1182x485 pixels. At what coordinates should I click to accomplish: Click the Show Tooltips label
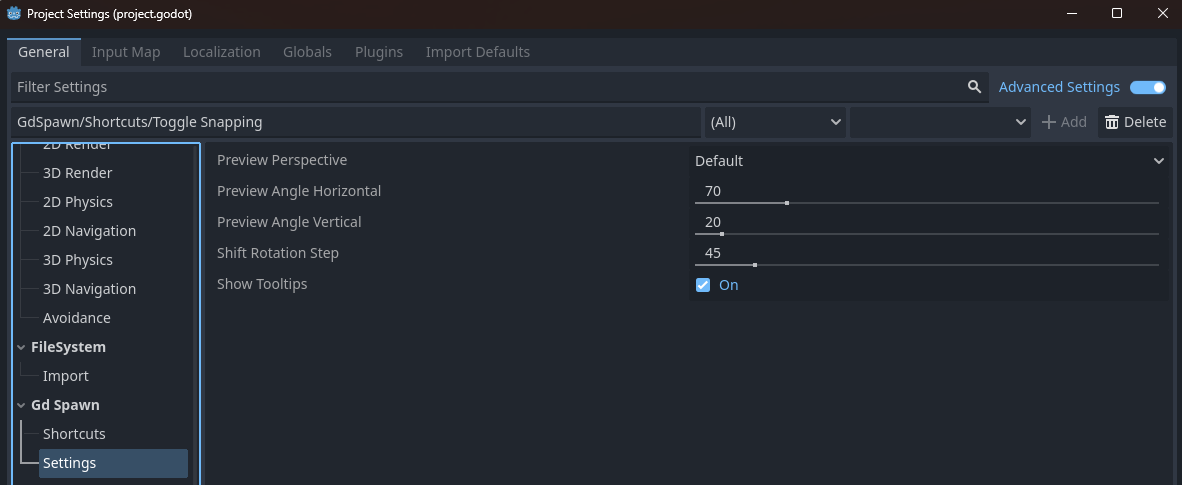tap(262, 284)
